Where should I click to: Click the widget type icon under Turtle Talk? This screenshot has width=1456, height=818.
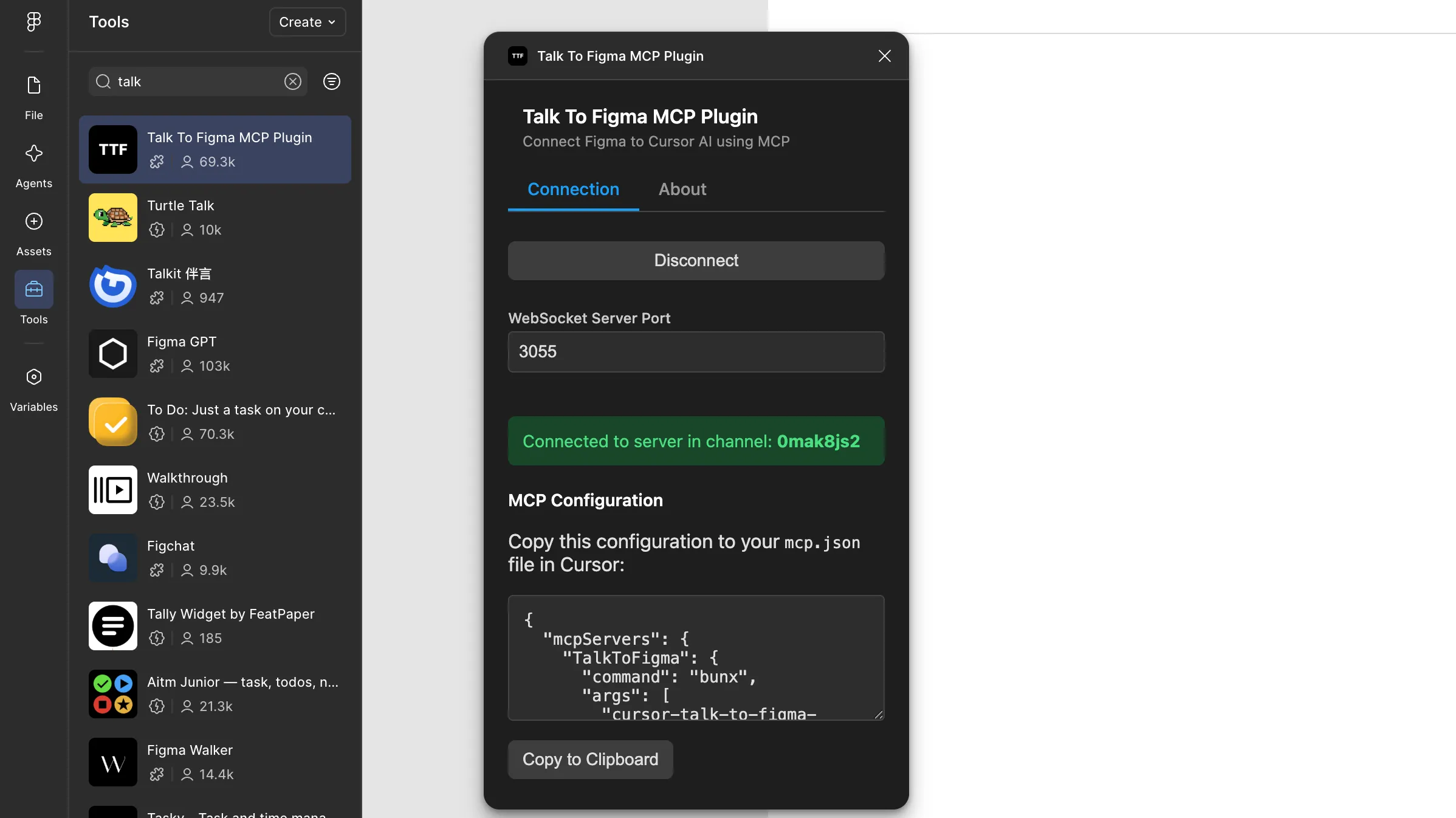coord(157,230)
